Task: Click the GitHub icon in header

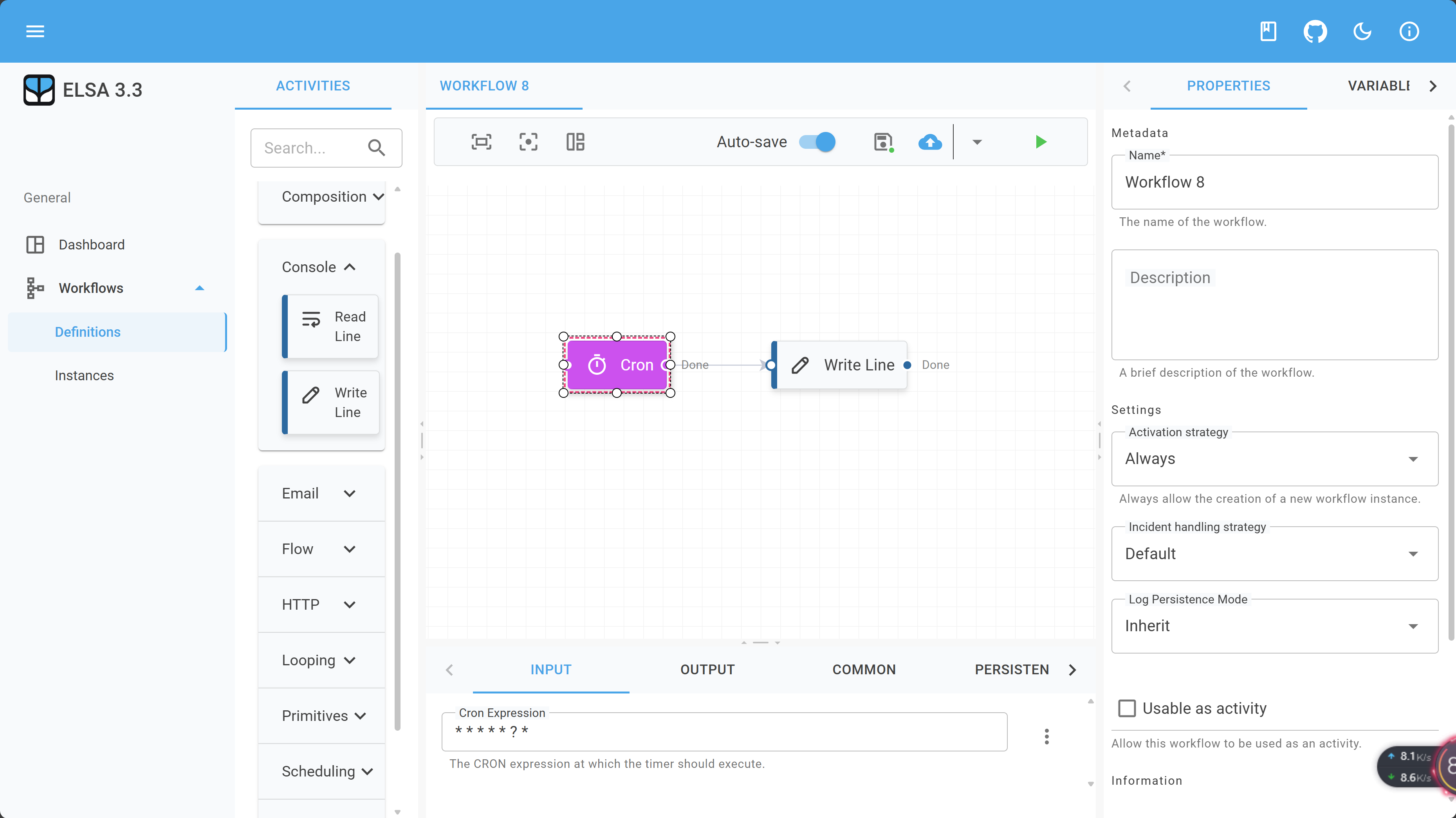Action: pyautogui.click(x=1315, y=31)
